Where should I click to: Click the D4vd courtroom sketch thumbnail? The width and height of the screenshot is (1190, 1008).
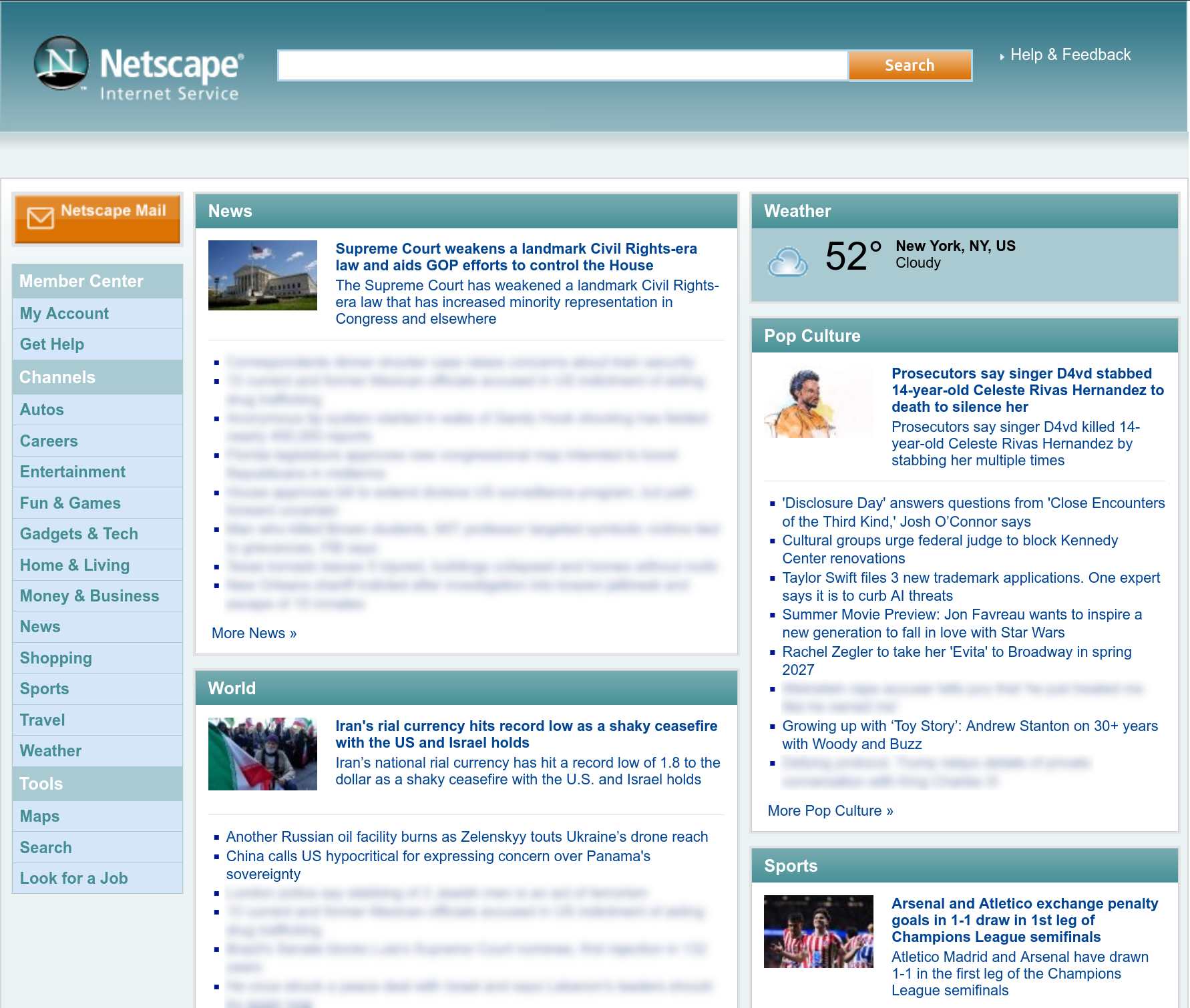(x=818, y=403)
